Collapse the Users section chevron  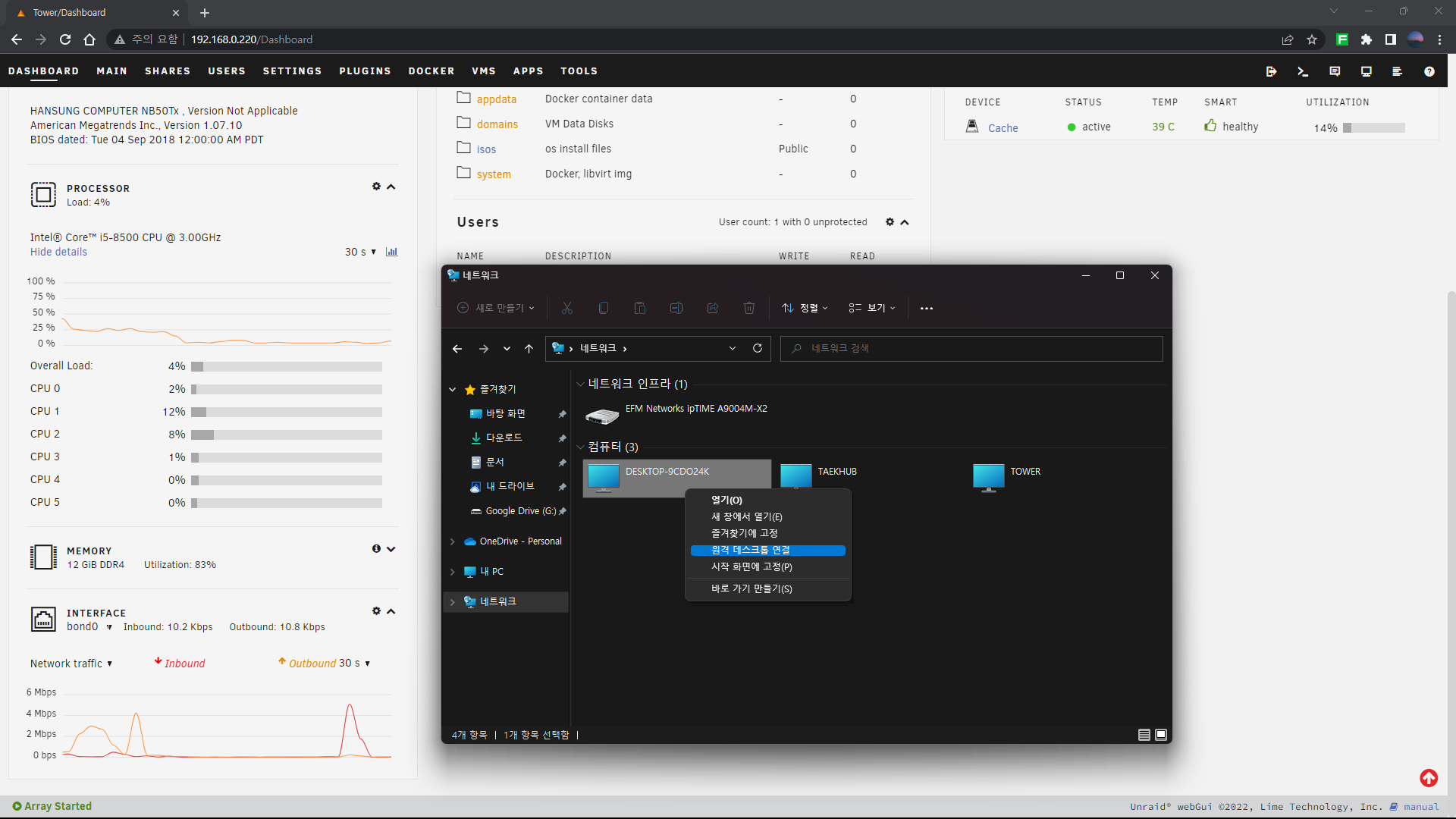tap(905, 222)
